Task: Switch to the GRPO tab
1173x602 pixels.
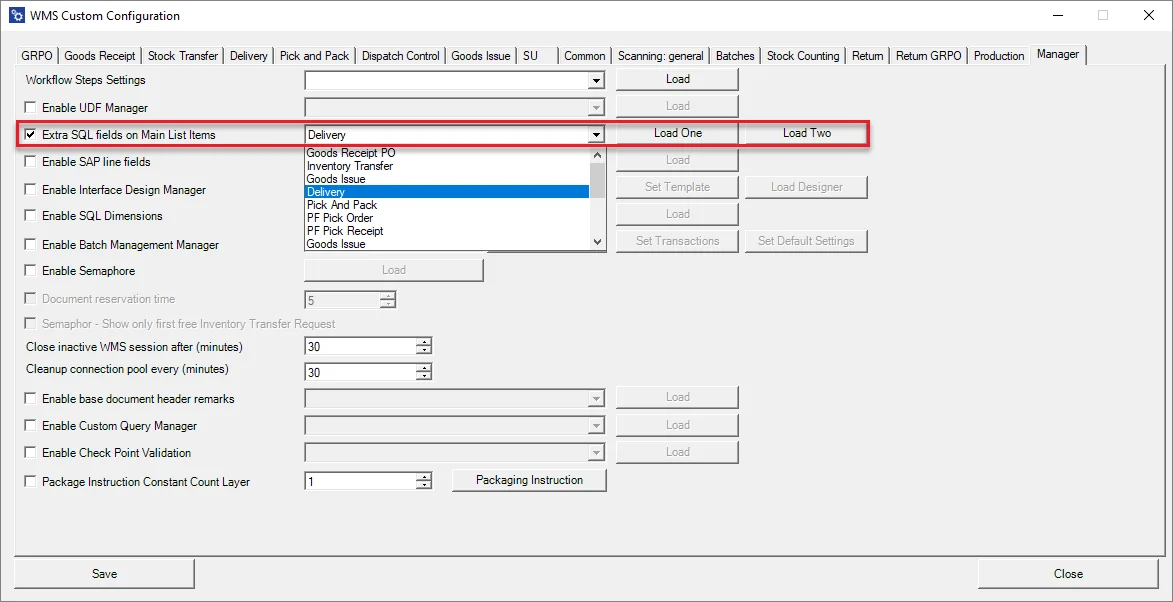Action: coord(37,56)
